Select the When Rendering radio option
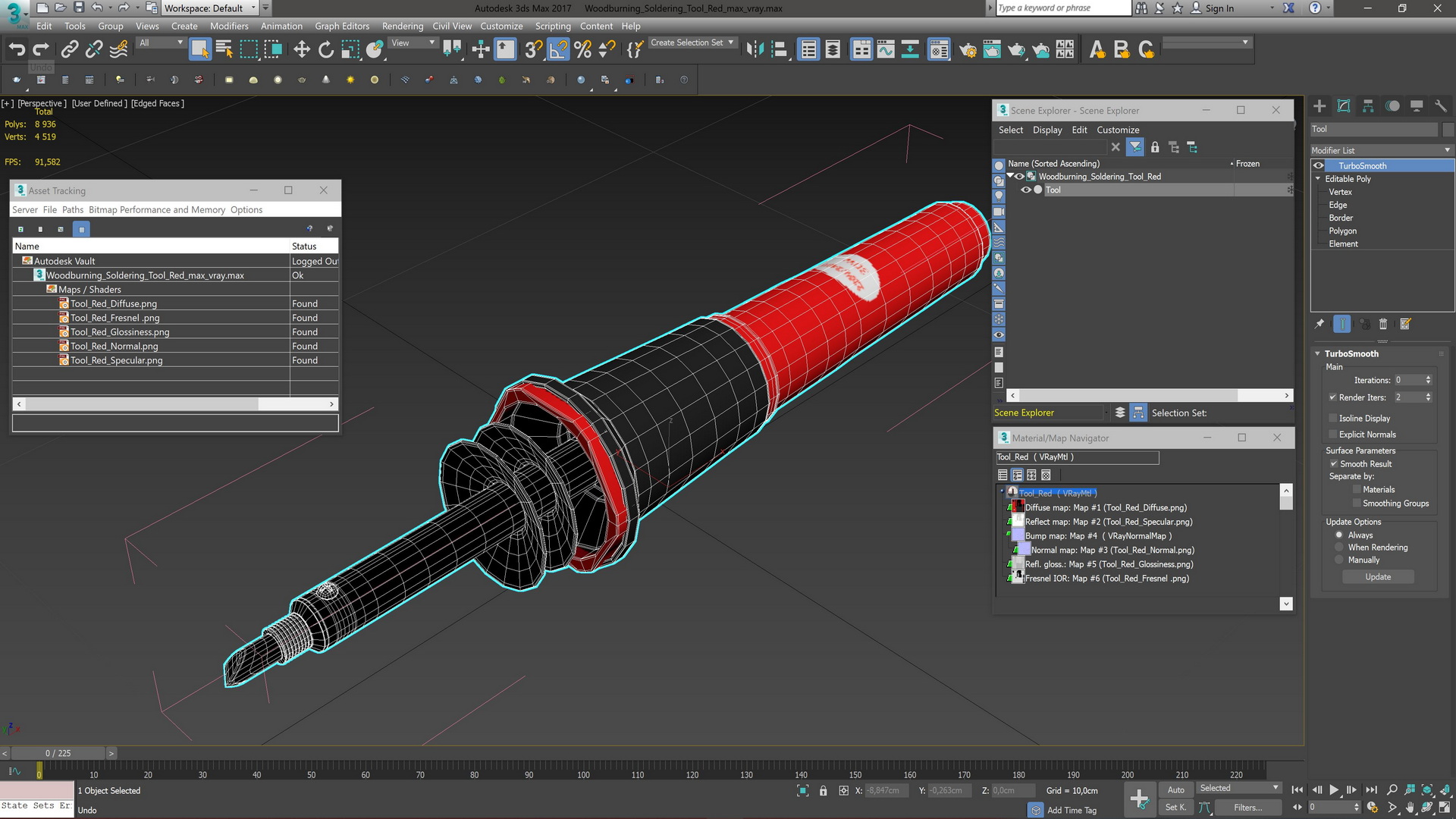1456x819 pixels. coord(1339,548)
